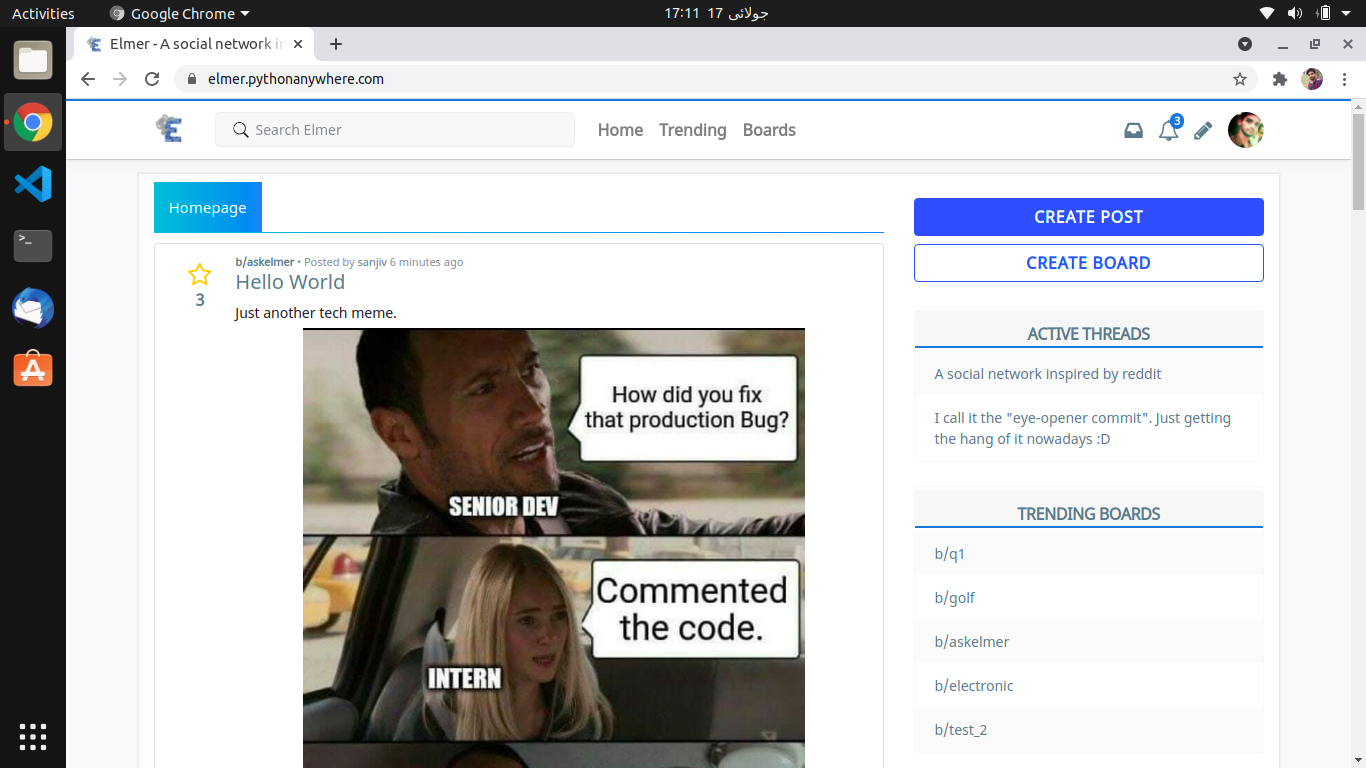The width and height of the screenshot is (1366, 768).
Task: Open the eye-opener commit thread
Action: pos(1083,428)
